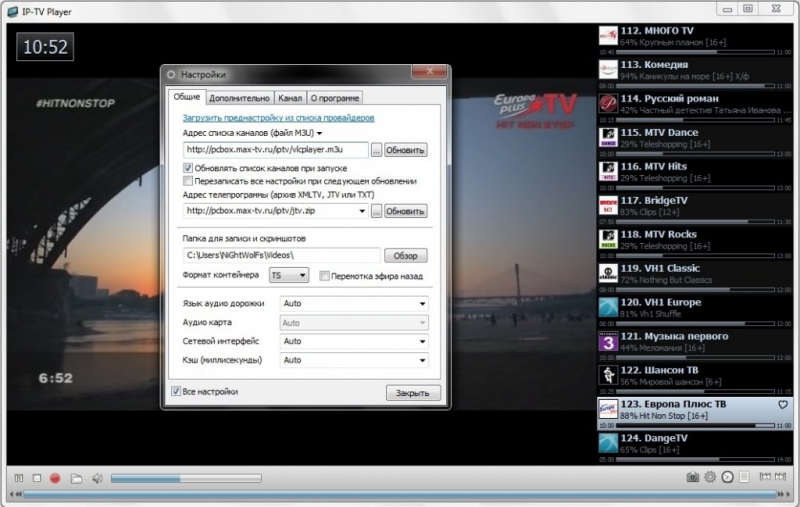Image resolution: width=800 pixels, height=507 pixels.
Task: Open Язык аудио дорожки dropdown
Action: (x=354, y=303)
